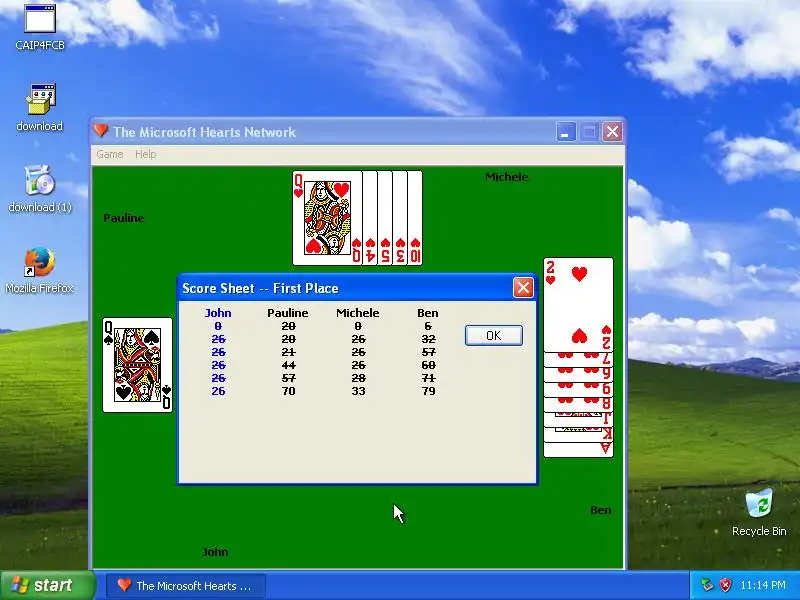Click Michele's final score 33

pos(358,391)
